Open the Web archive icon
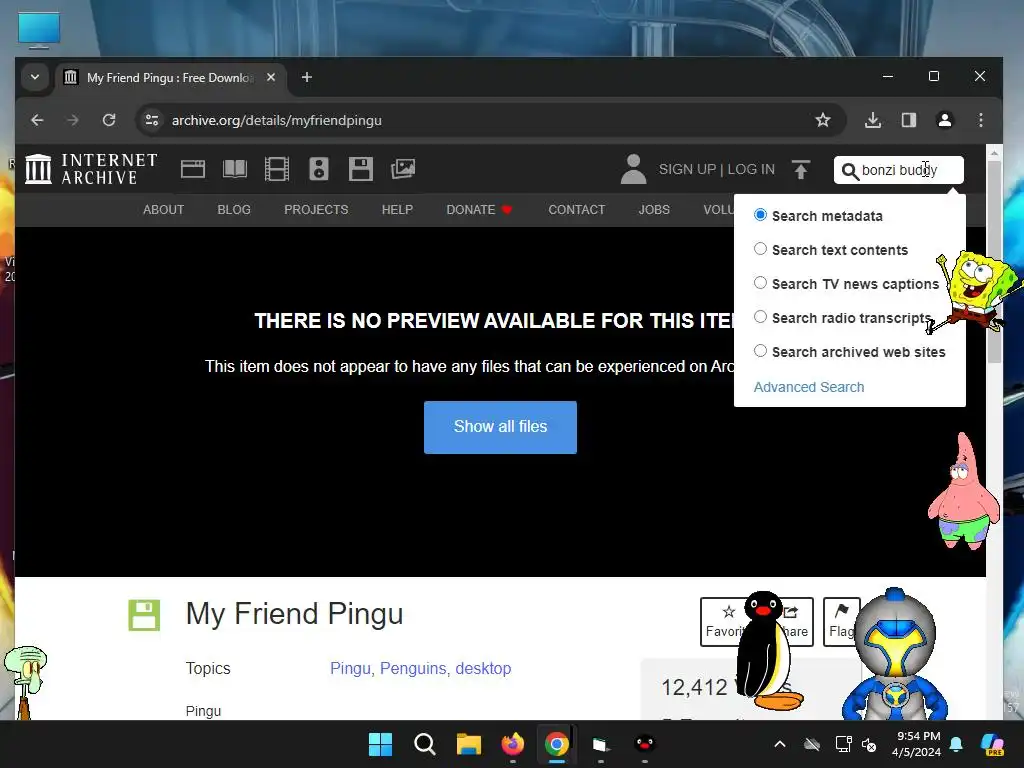Viewport: 1024px width, 768px height. [x=193, y=169]
